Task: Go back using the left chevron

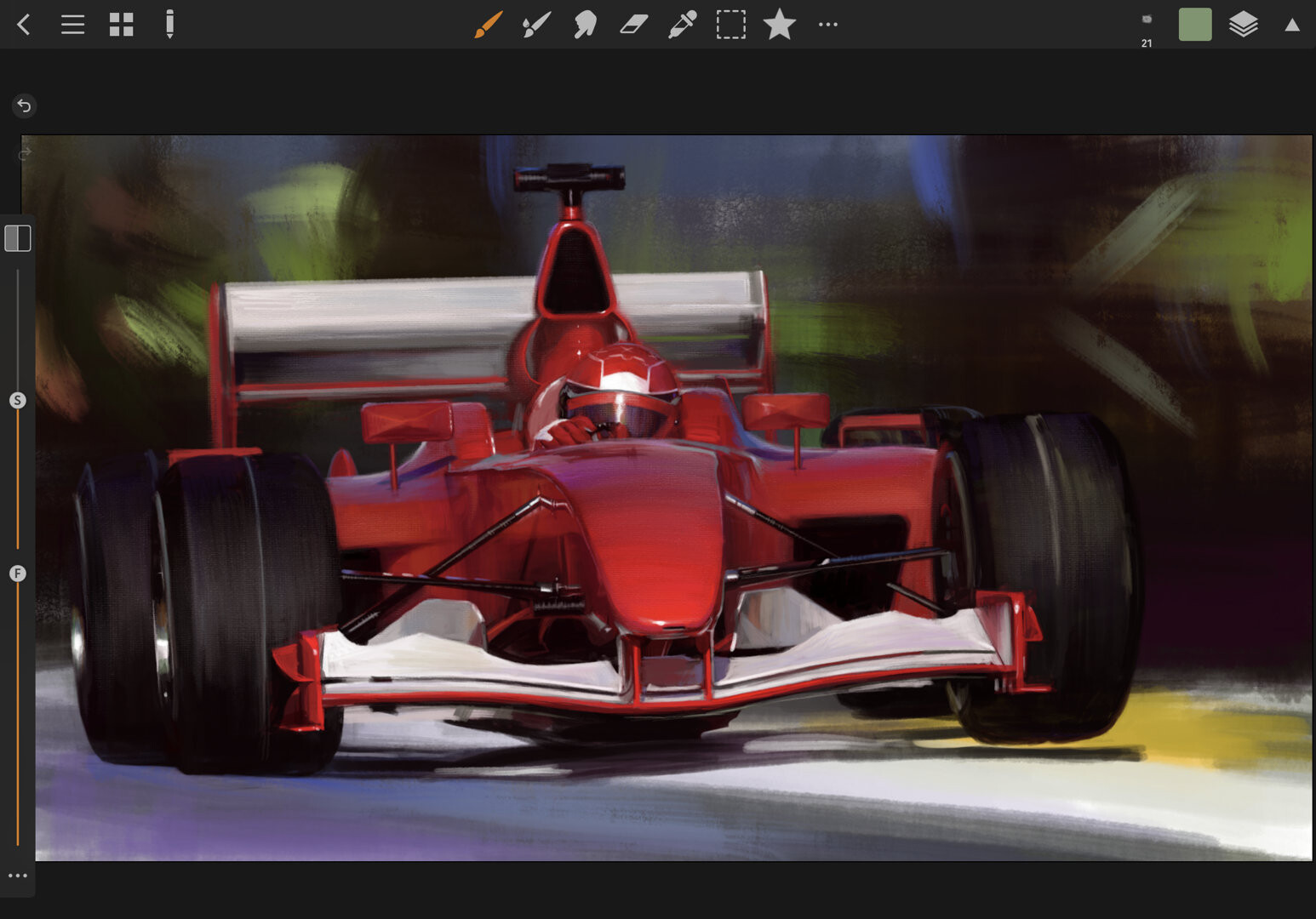Action: coord(24,25)
